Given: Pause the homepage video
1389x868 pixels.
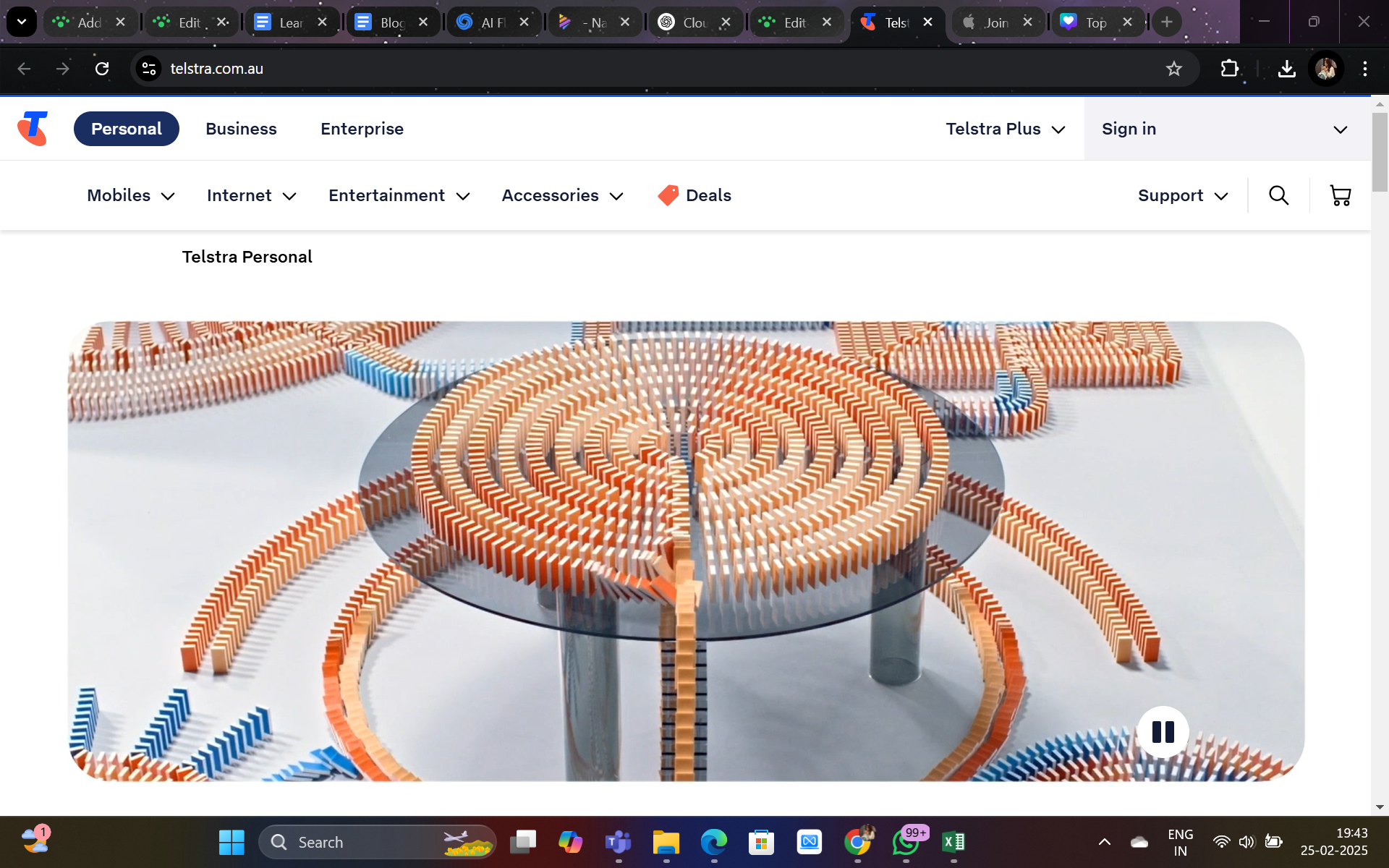Looking at the screenshot, I should point(1163,731).
